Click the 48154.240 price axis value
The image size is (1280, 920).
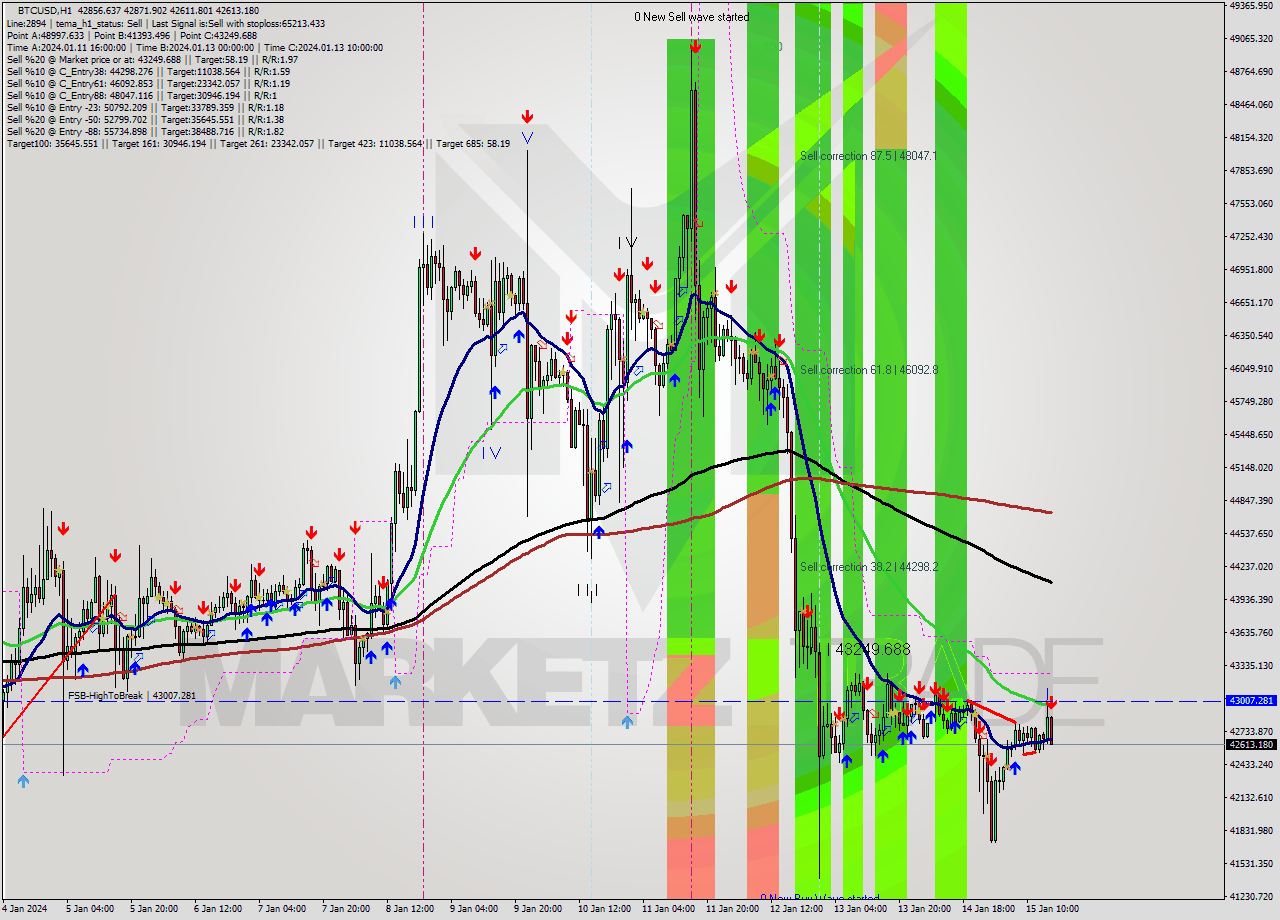(x=1251, y=138)
